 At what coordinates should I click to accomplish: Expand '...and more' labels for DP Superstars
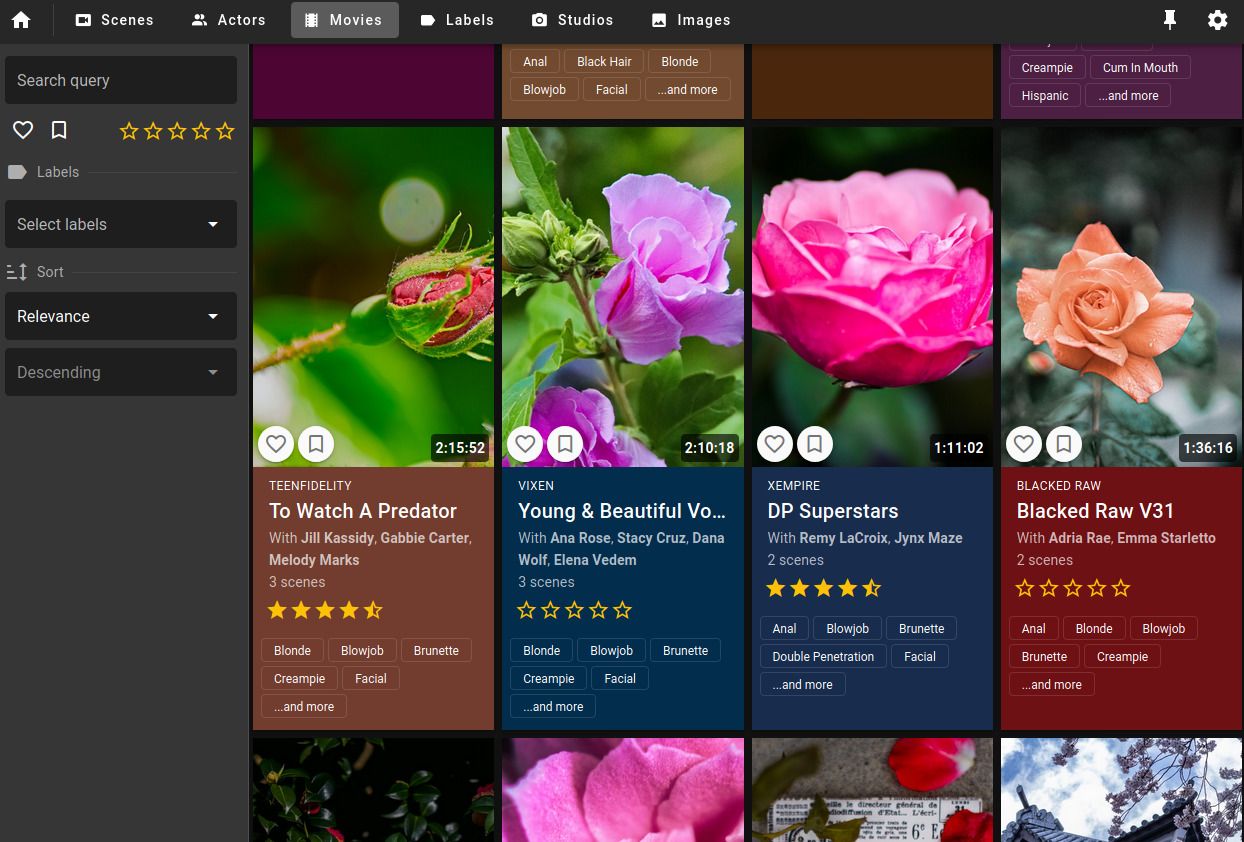coord(803,684)
